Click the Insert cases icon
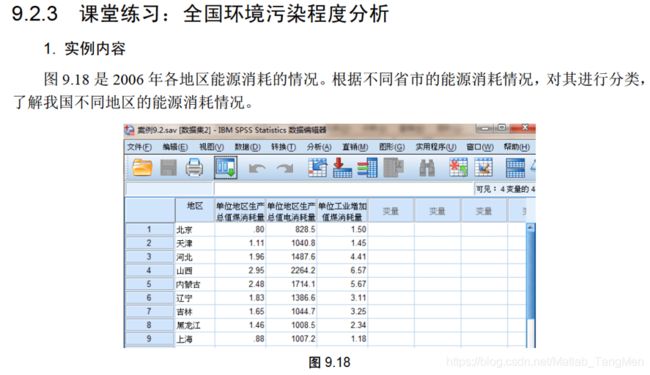Image resolution: width=650 pixels, height=375 pixels. click(458, 167)
